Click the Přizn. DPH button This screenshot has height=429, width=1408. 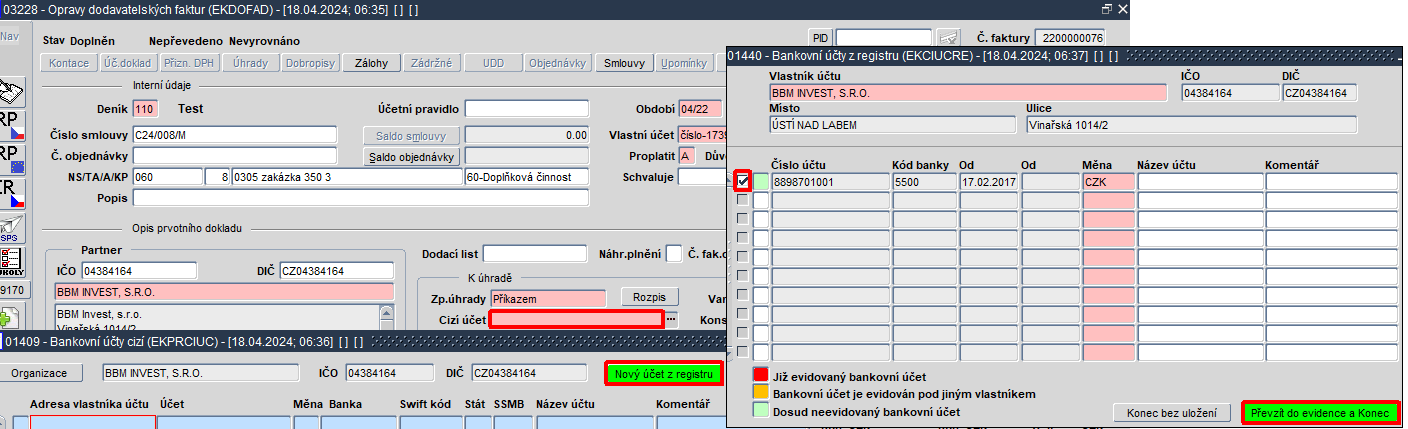pos(189,63)
